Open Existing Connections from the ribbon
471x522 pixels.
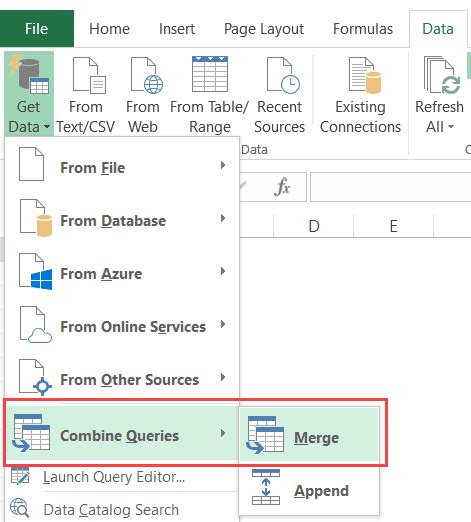360,95
